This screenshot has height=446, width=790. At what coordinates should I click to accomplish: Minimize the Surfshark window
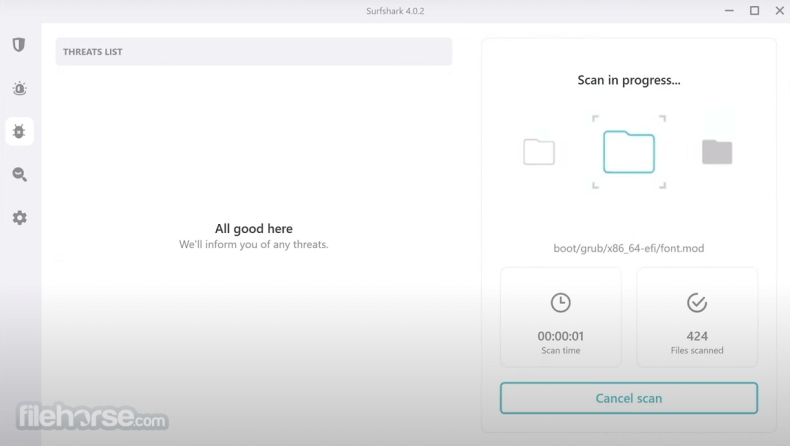tap(727, 11)
